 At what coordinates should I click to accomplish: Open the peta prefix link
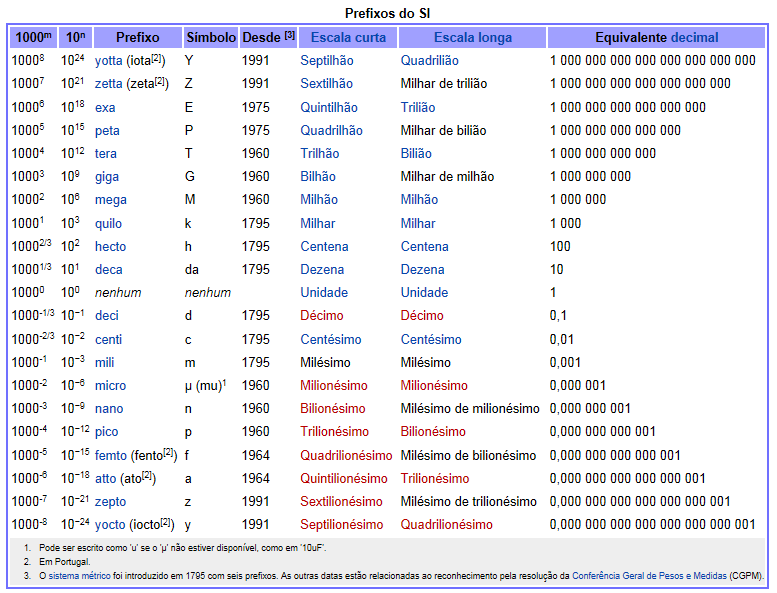[x=107, y=131]
